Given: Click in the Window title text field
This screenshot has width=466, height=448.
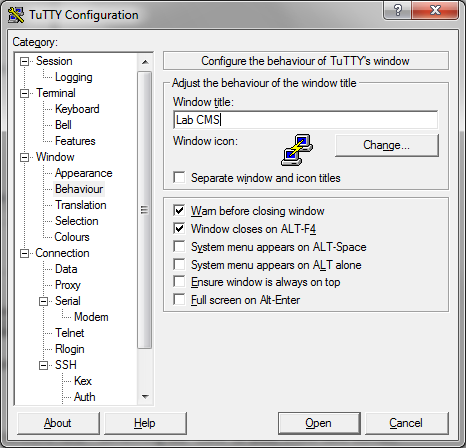Looking at the screenshot, I should [x=305, y=120].
